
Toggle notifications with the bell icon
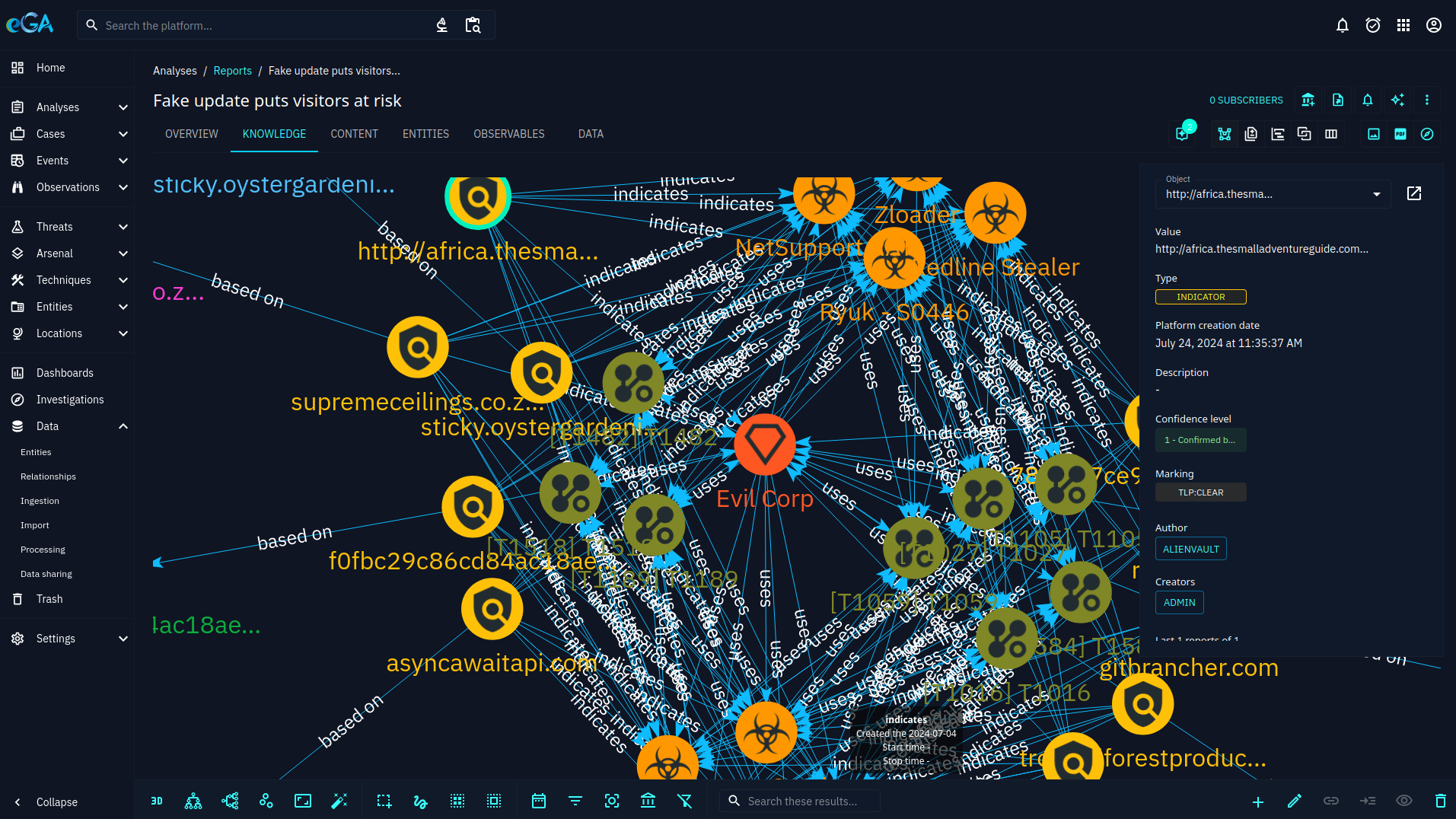click(x=1342, y=25)
